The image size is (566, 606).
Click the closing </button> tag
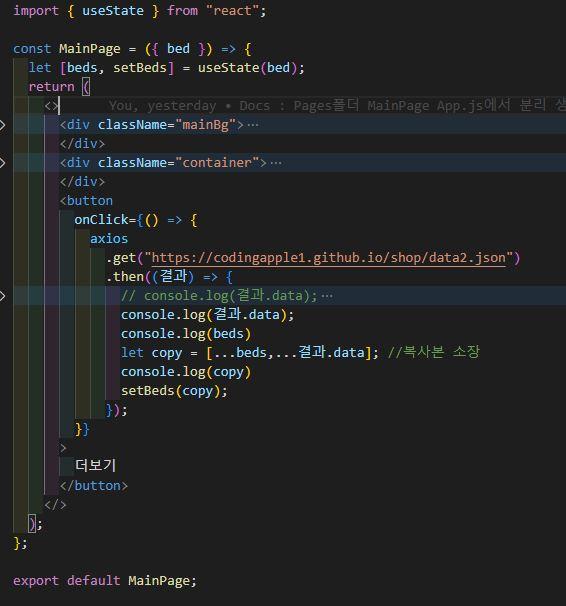tap(94, 486)
